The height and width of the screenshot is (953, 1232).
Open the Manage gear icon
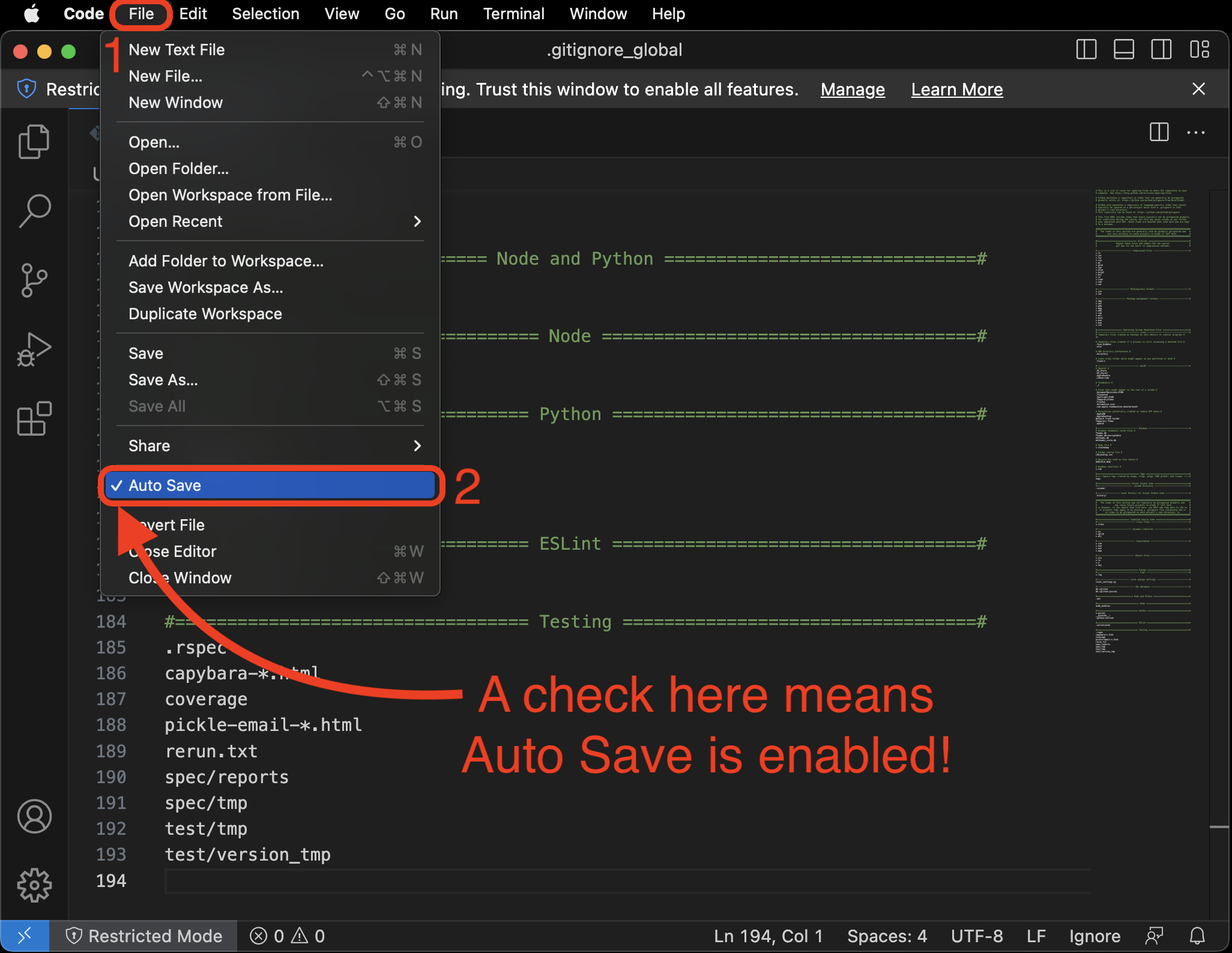[34, 885]
